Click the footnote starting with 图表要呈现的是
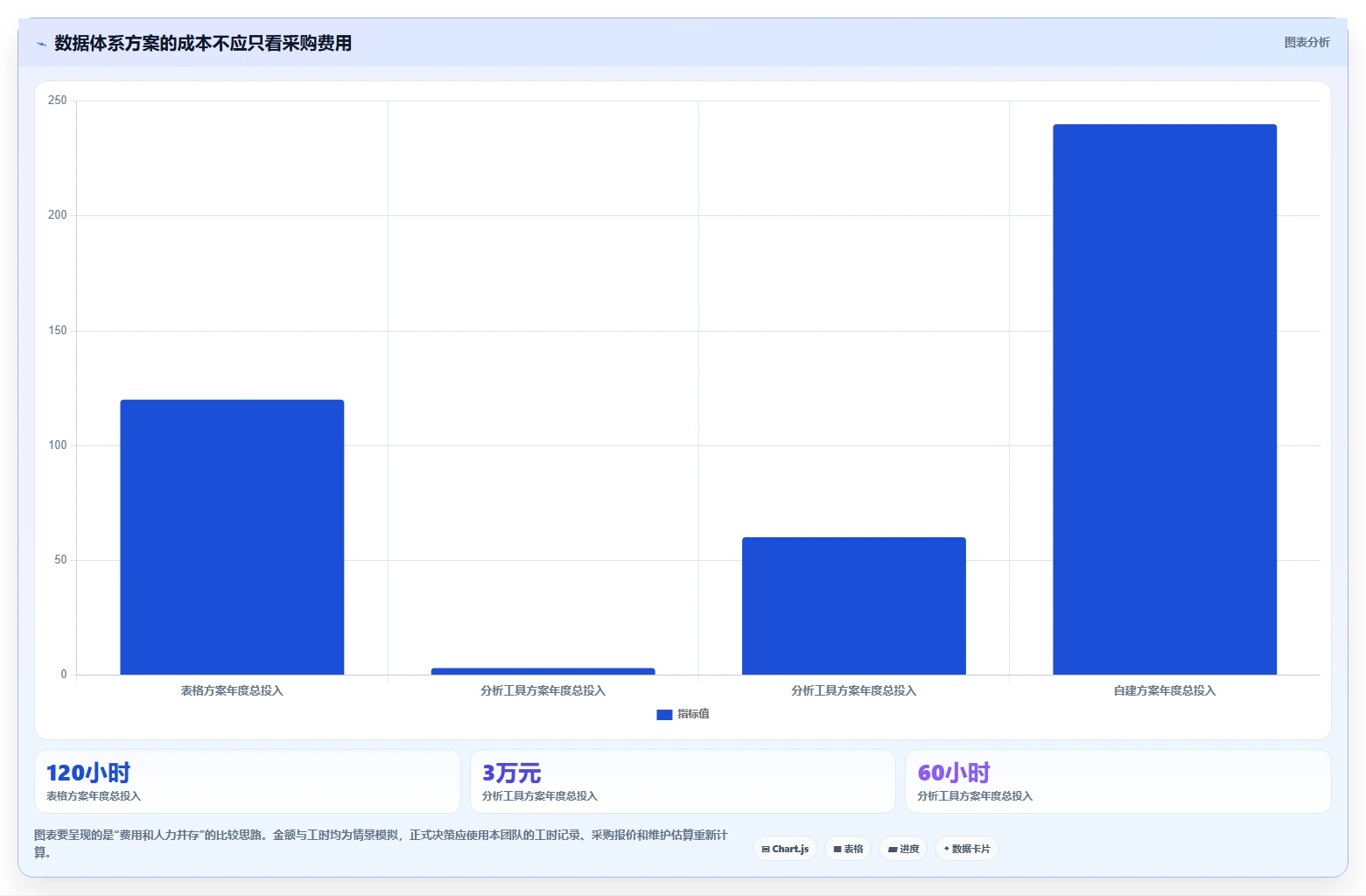Viewport: 1366px width, 896px height. tap(381, 843)
